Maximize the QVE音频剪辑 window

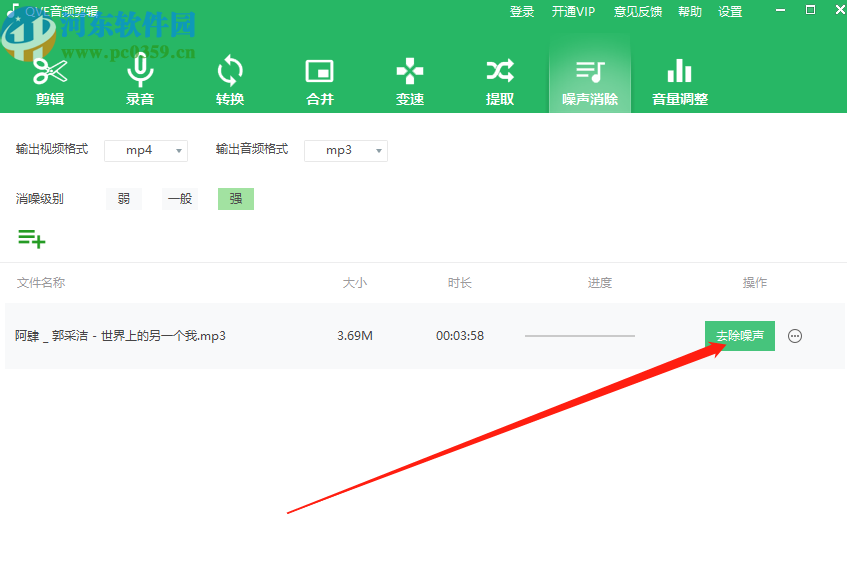tap(810, 10)
